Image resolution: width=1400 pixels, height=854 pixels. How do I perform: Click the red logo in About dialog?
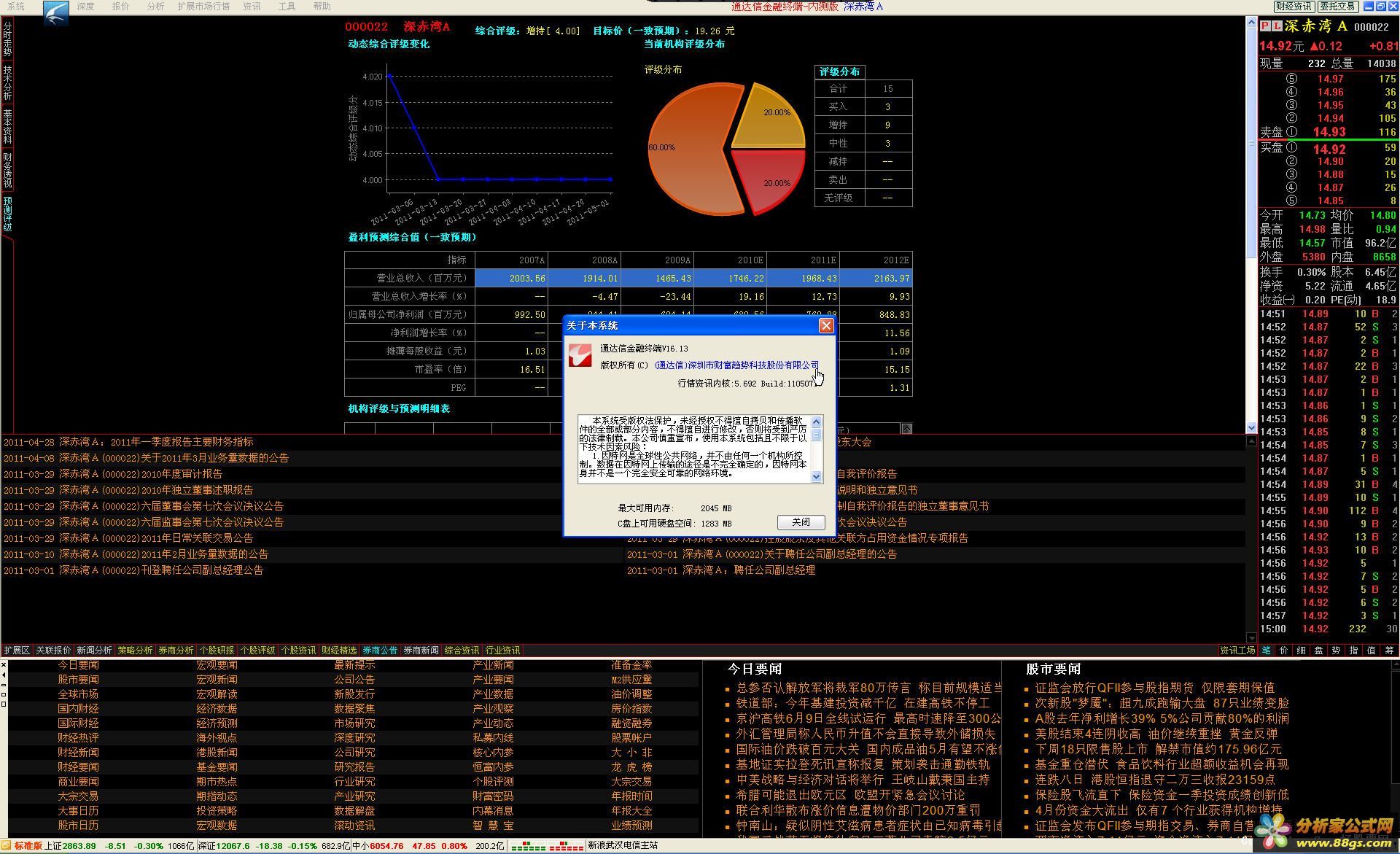pyautogui.click(x=580, y=356)
